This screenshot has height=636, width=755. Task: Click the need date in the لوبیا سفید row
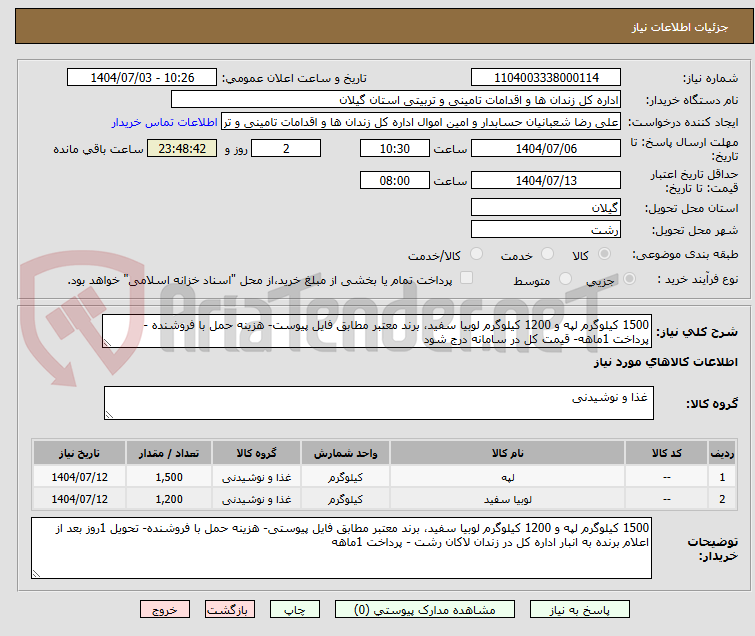[79, 499]
